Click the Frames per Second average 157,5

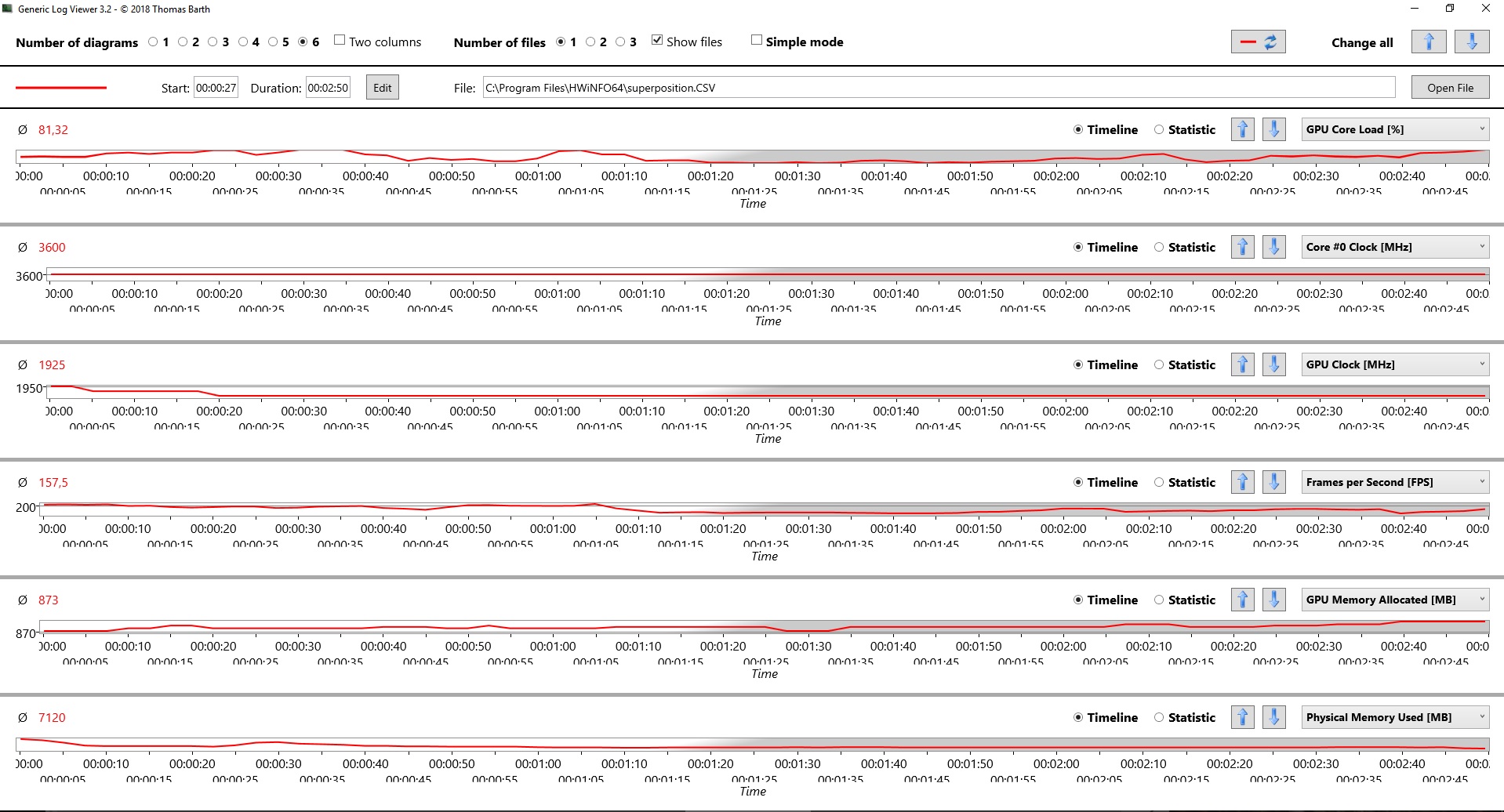(53, 483)
